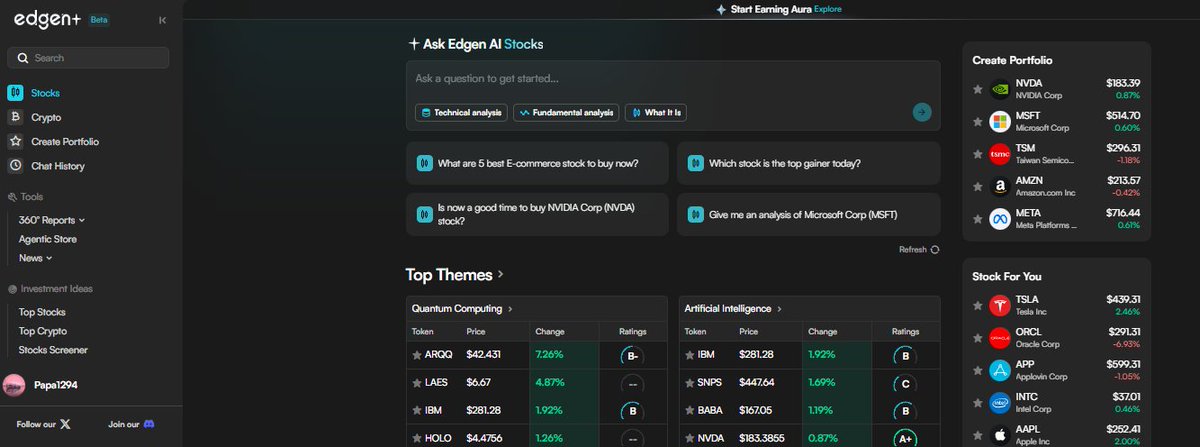Viewport: 1200px width, 447px height.
Task: Star IBM in Quantum Computing table
Action: 417,410
